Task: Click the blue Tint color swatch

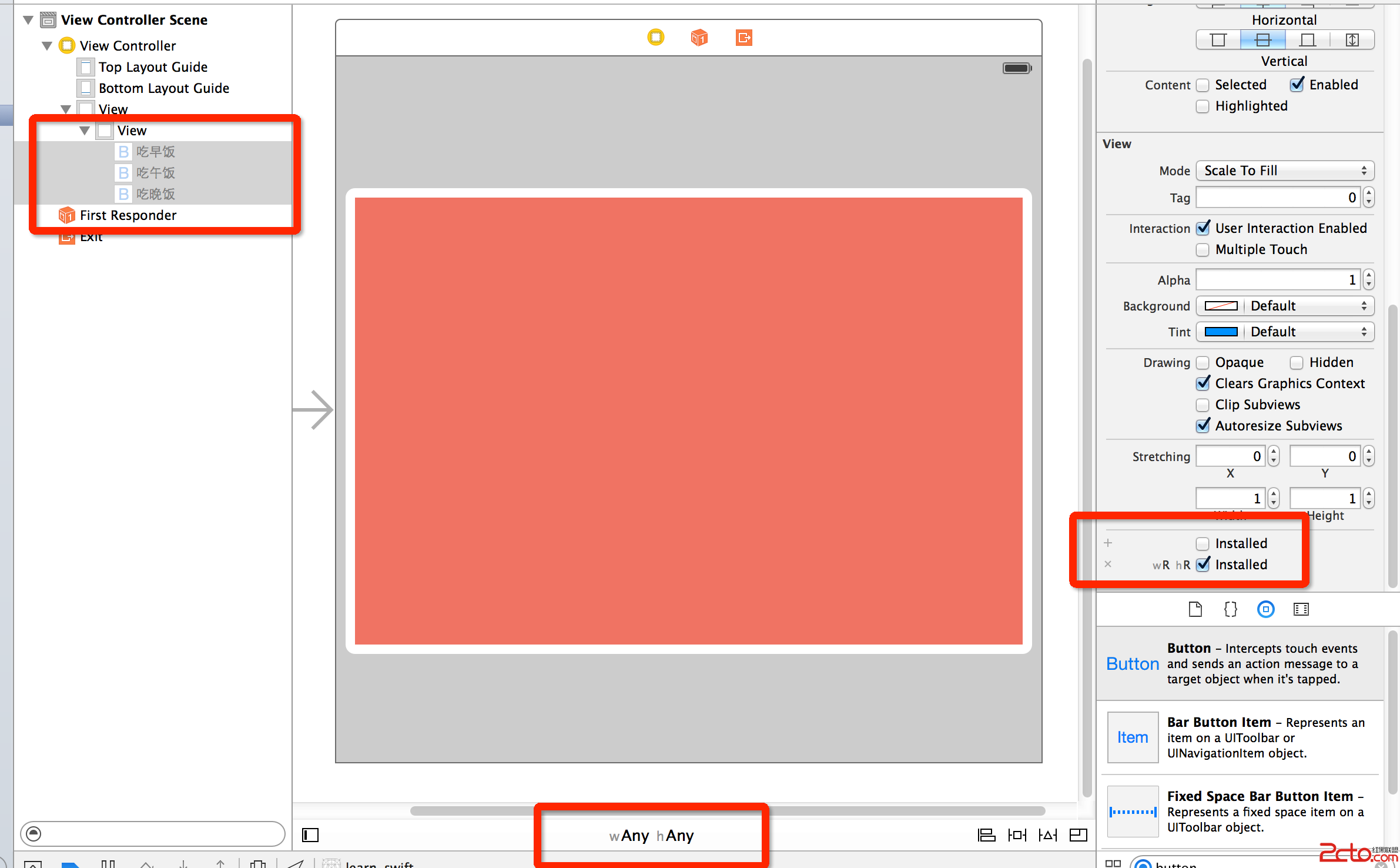Action: (1221, 332)
